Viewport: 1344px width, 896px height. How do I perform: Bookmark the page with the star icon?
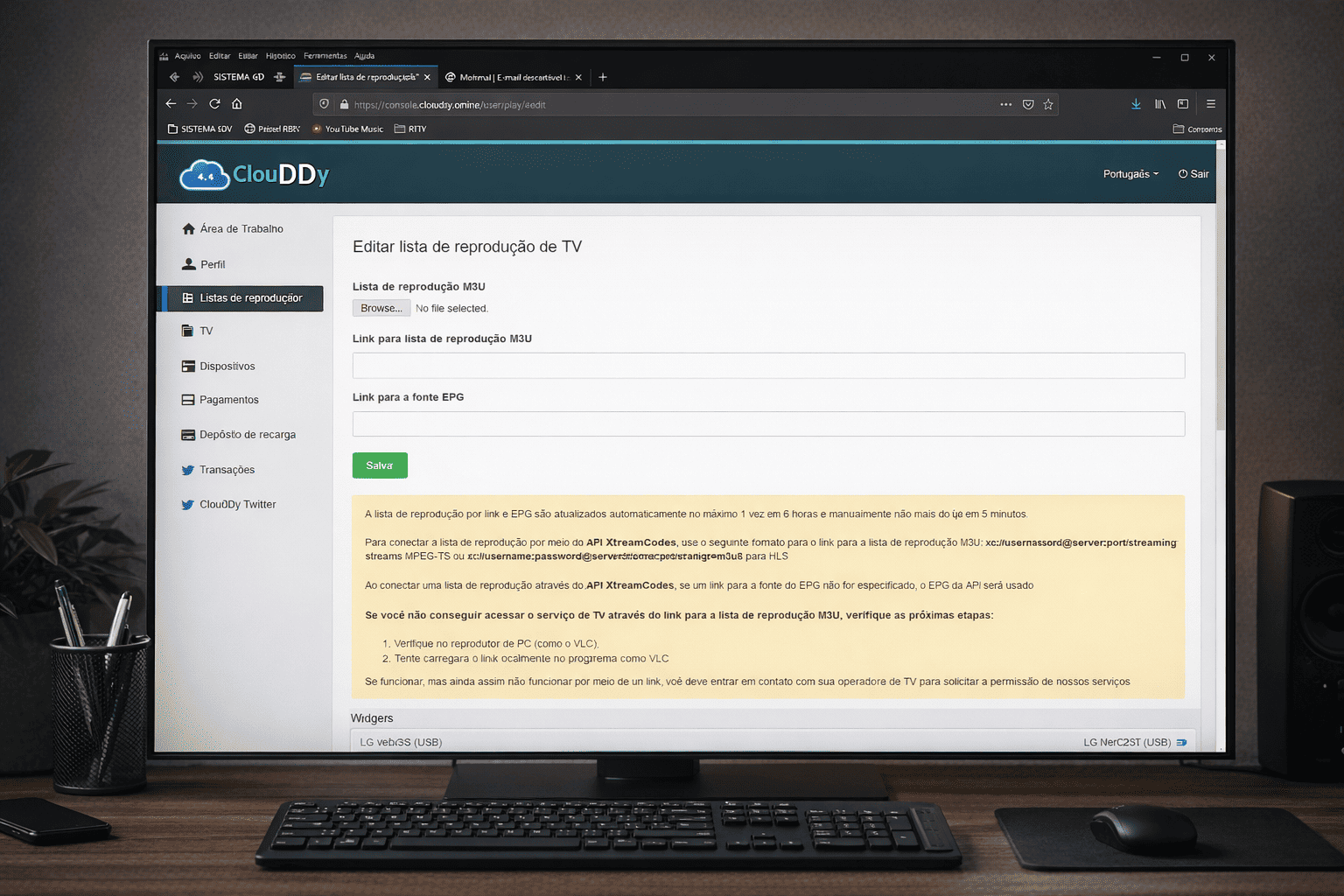point(1047,104)
